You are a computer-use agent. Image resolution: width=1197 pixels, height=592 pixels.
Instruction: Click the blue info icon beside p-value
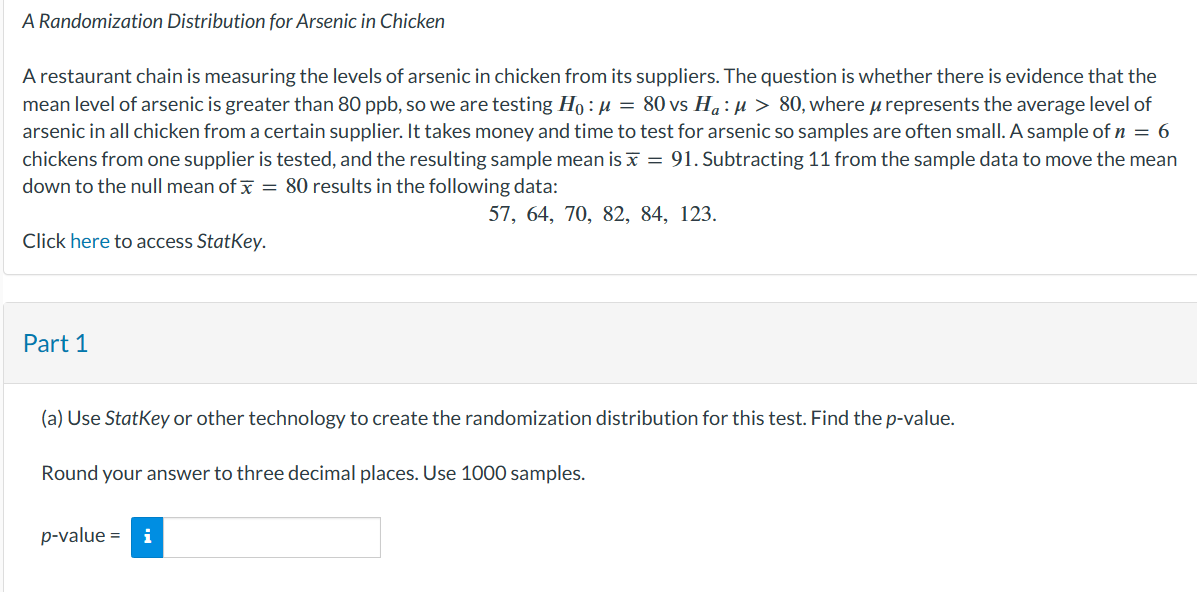[147, 537]
